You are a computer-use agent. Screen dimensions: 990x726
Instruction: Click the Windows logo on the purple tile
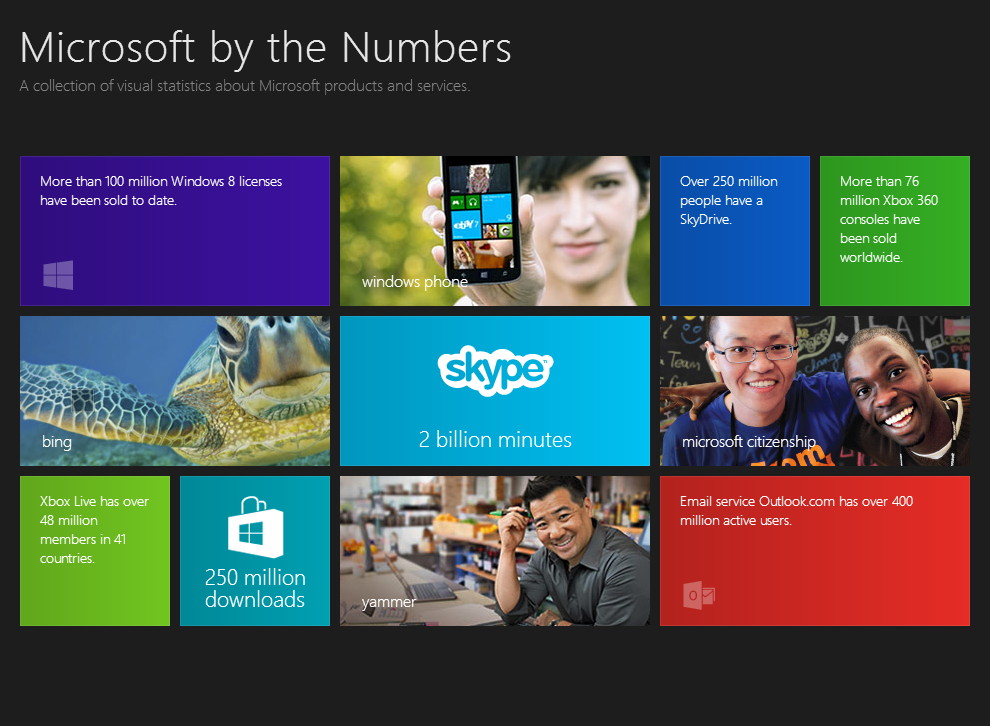click(x=58, y=275)
